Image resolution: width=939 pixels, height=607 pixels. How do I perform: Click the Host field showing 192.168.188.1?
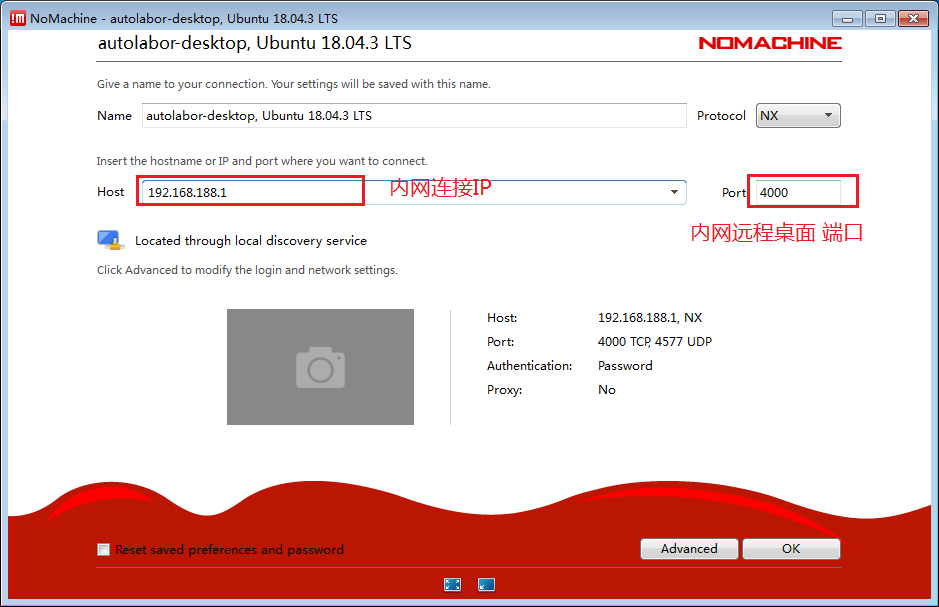(250, 192)
